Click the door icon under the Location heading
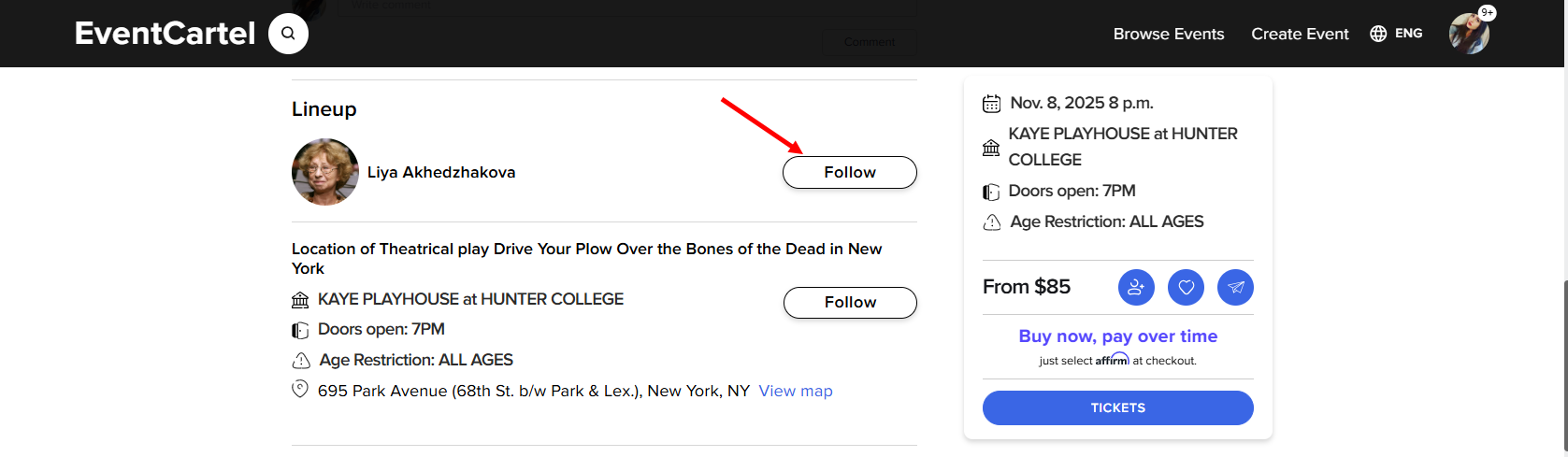 point(300,330)
